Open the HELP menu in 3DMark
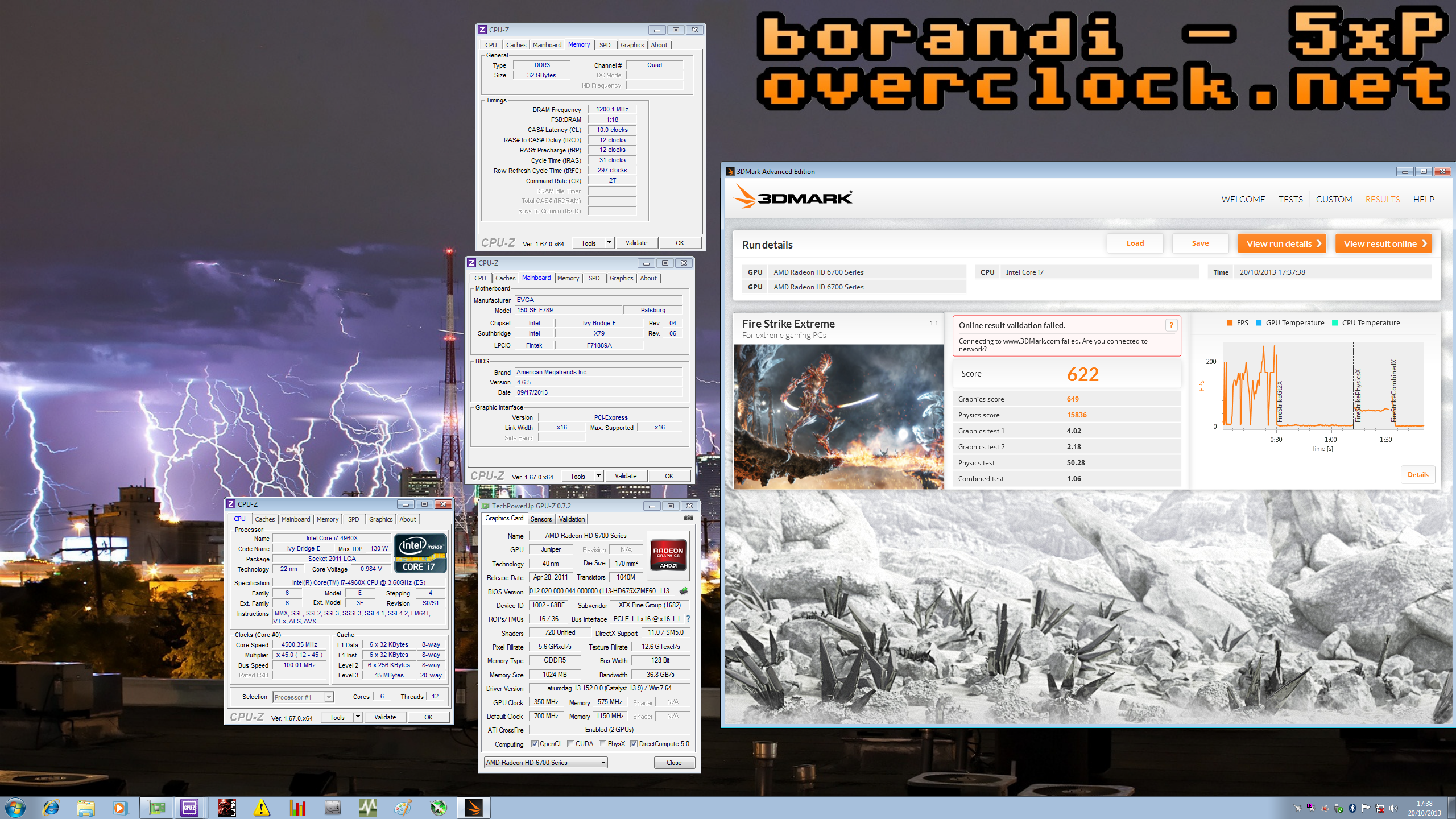1456x819 pixels. [x=1424, y=200]
